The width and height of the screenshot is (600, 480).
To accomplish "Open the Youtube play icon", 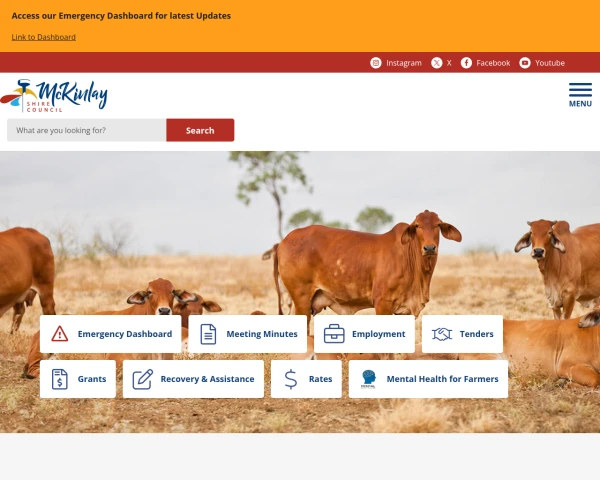I will pyautogui.click(x=525, y=63).
